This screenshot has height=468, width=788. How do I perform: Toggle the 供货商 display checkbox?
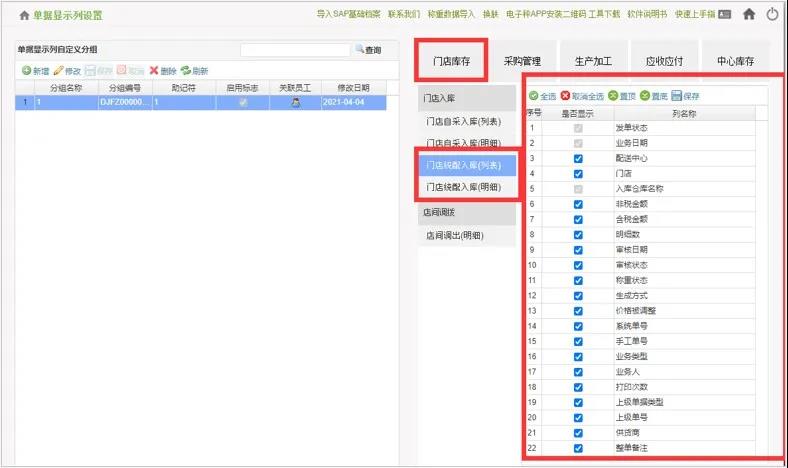(578, 433)
